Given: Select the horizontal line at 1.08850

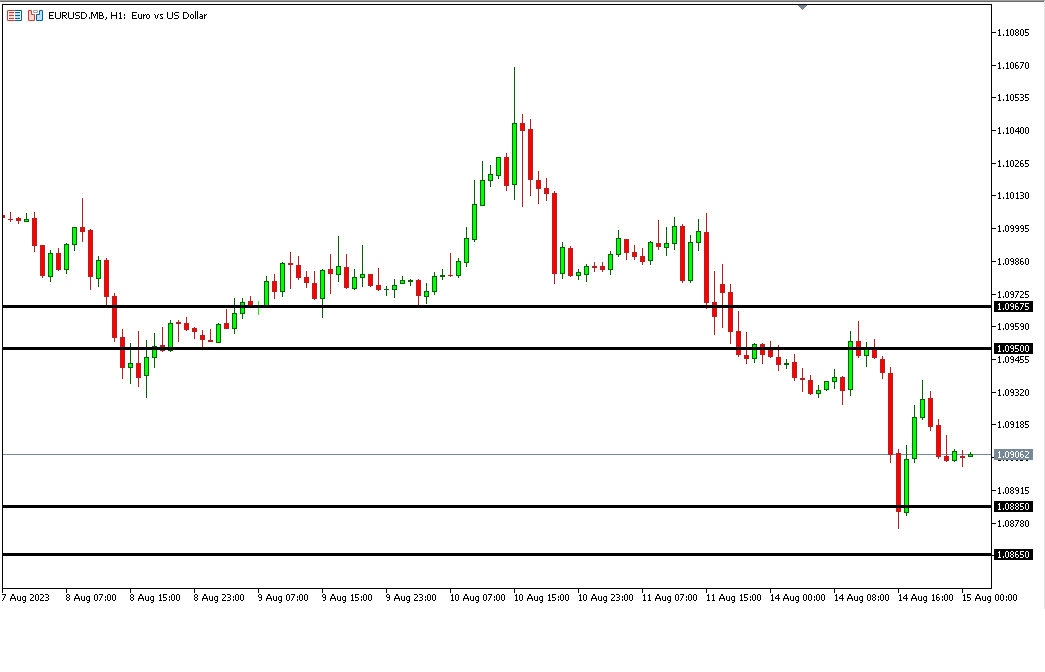Looking at the screenshot, I should pos(497,507).
